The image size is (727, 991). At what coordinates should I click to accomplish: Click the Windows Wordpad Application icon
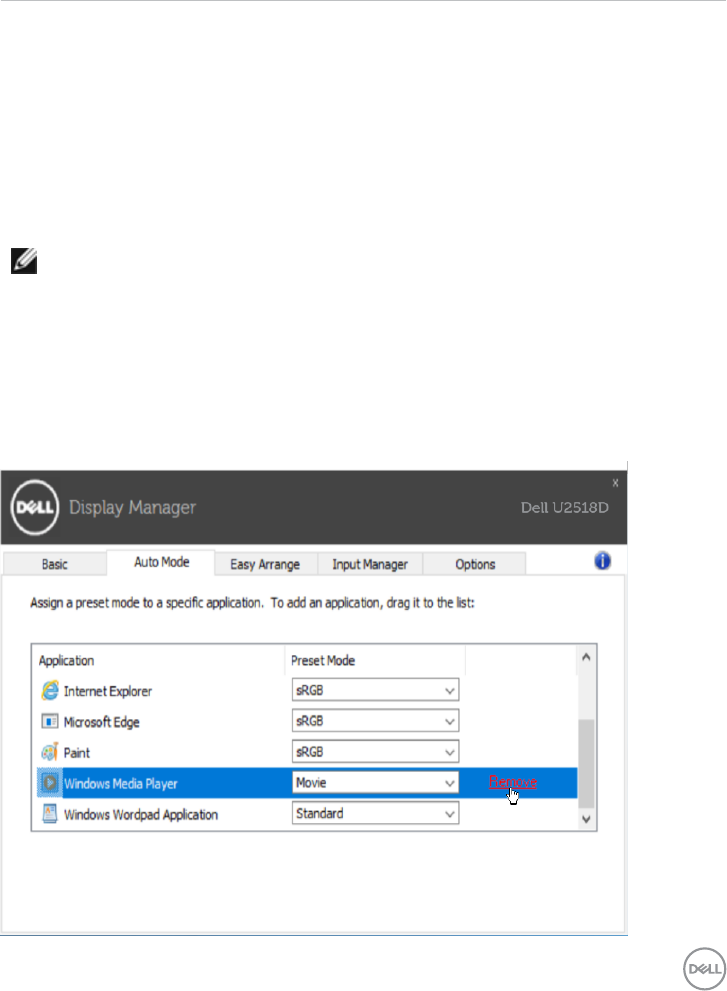(x=50, y=814)
